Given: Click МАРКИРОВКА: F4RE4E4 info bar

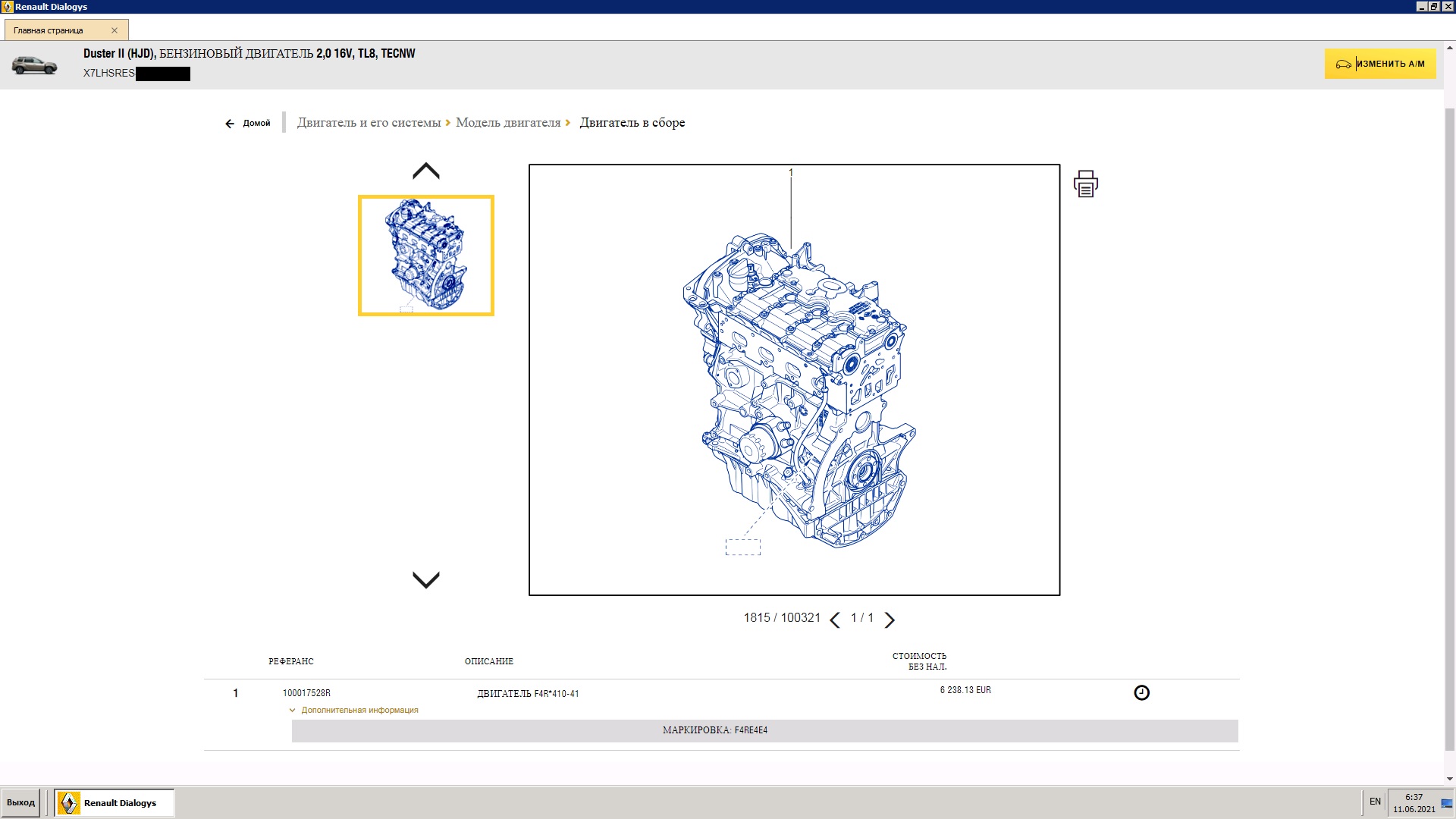Looking at the screenshot, I should point(764,731).
